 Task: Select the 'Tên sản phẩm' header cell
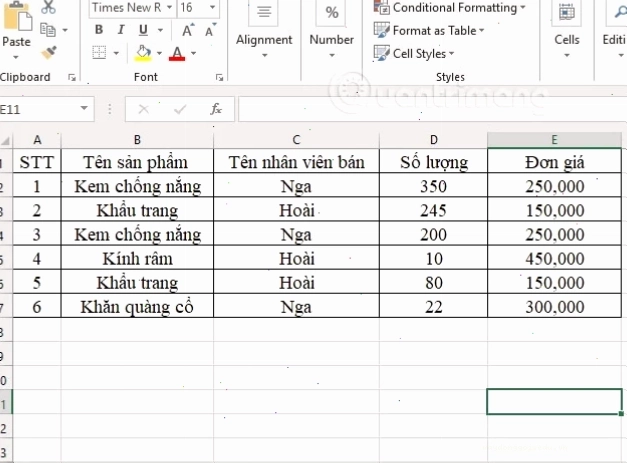137,161
